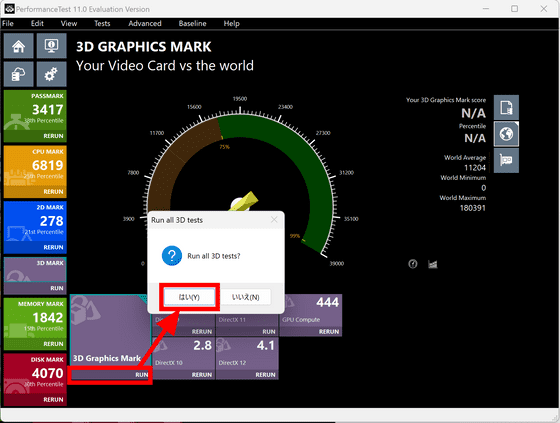
Task: Decline with the いいえ(N) button
Action: point(245,297)
